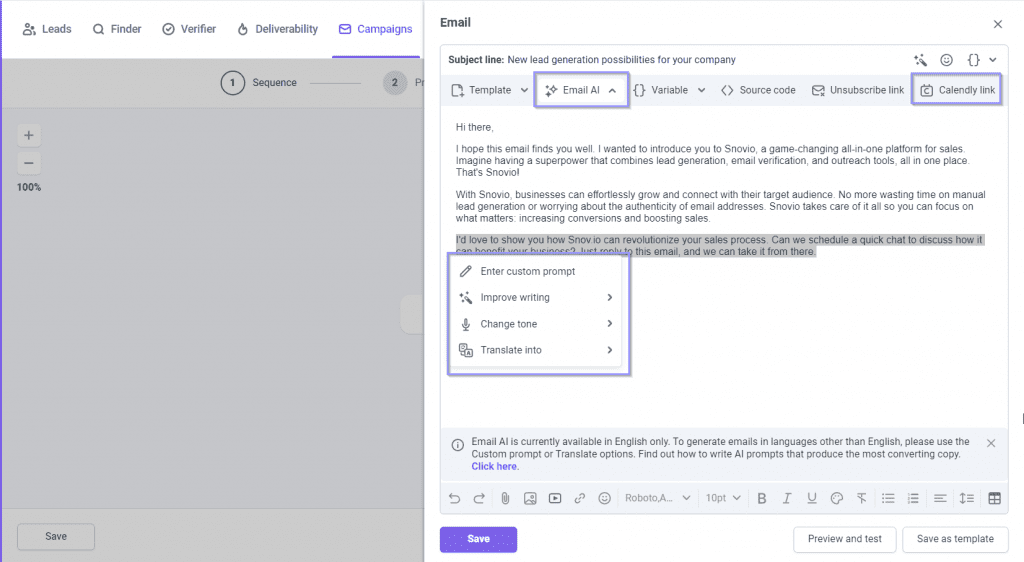Viewport: 1024px width, 562px height.
Task: Insert a numbered list
Action: [913, 499]
